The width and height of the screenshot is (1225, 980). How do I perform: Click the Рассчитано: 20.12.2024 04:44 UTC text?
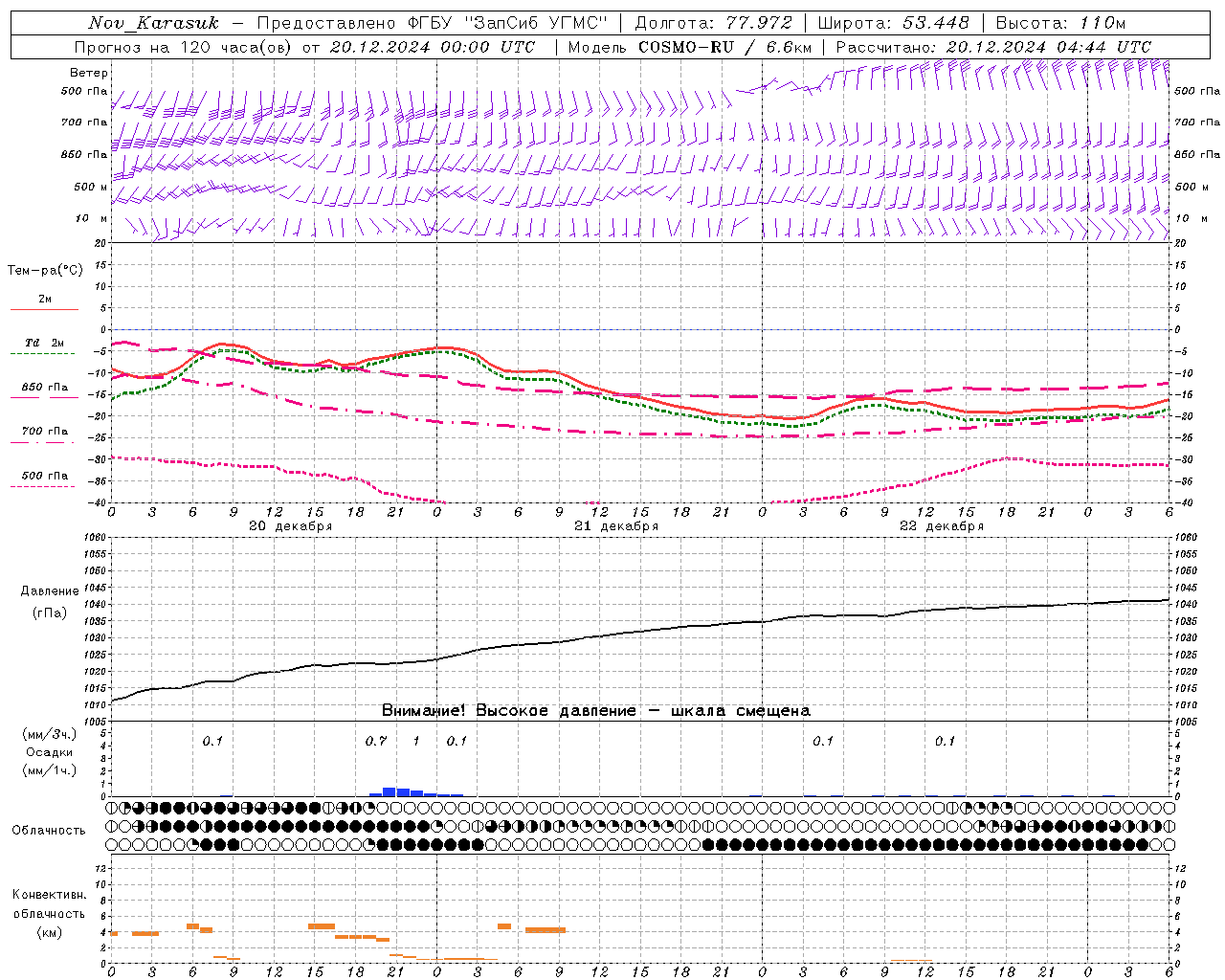[x=993, y=47]
